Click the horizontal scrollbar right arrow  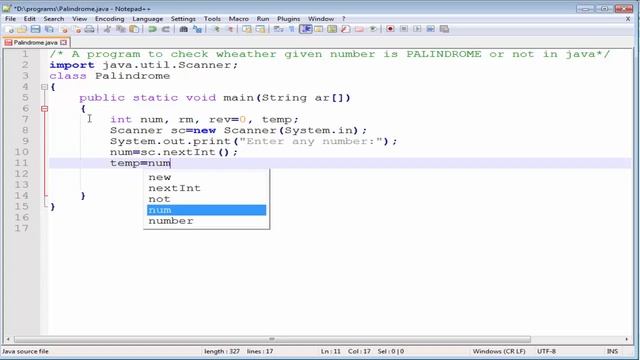[627, 339]
